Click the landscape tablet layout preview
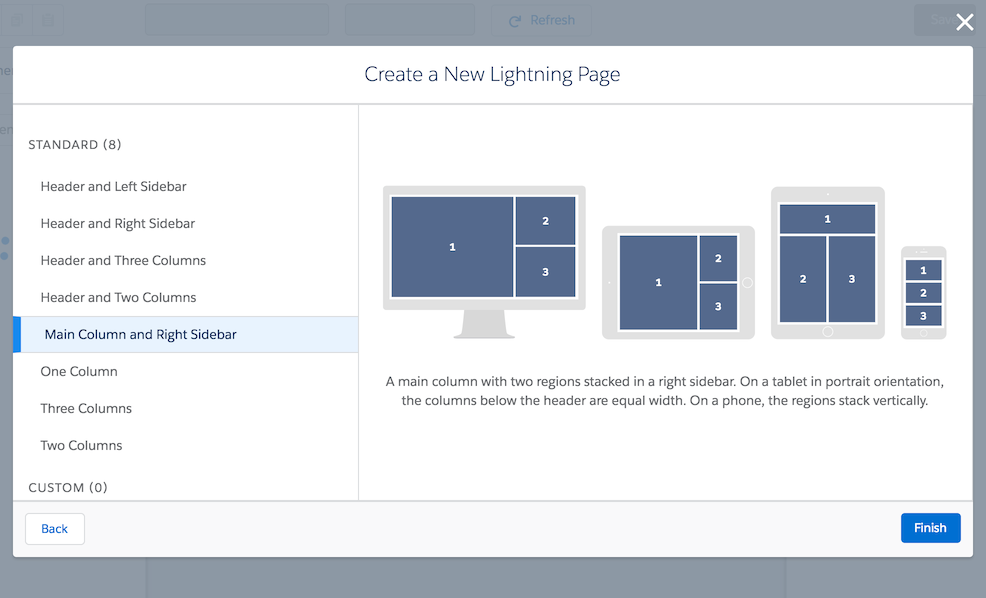986x598 pixels. pyautogui.click(x=678, y=282)
